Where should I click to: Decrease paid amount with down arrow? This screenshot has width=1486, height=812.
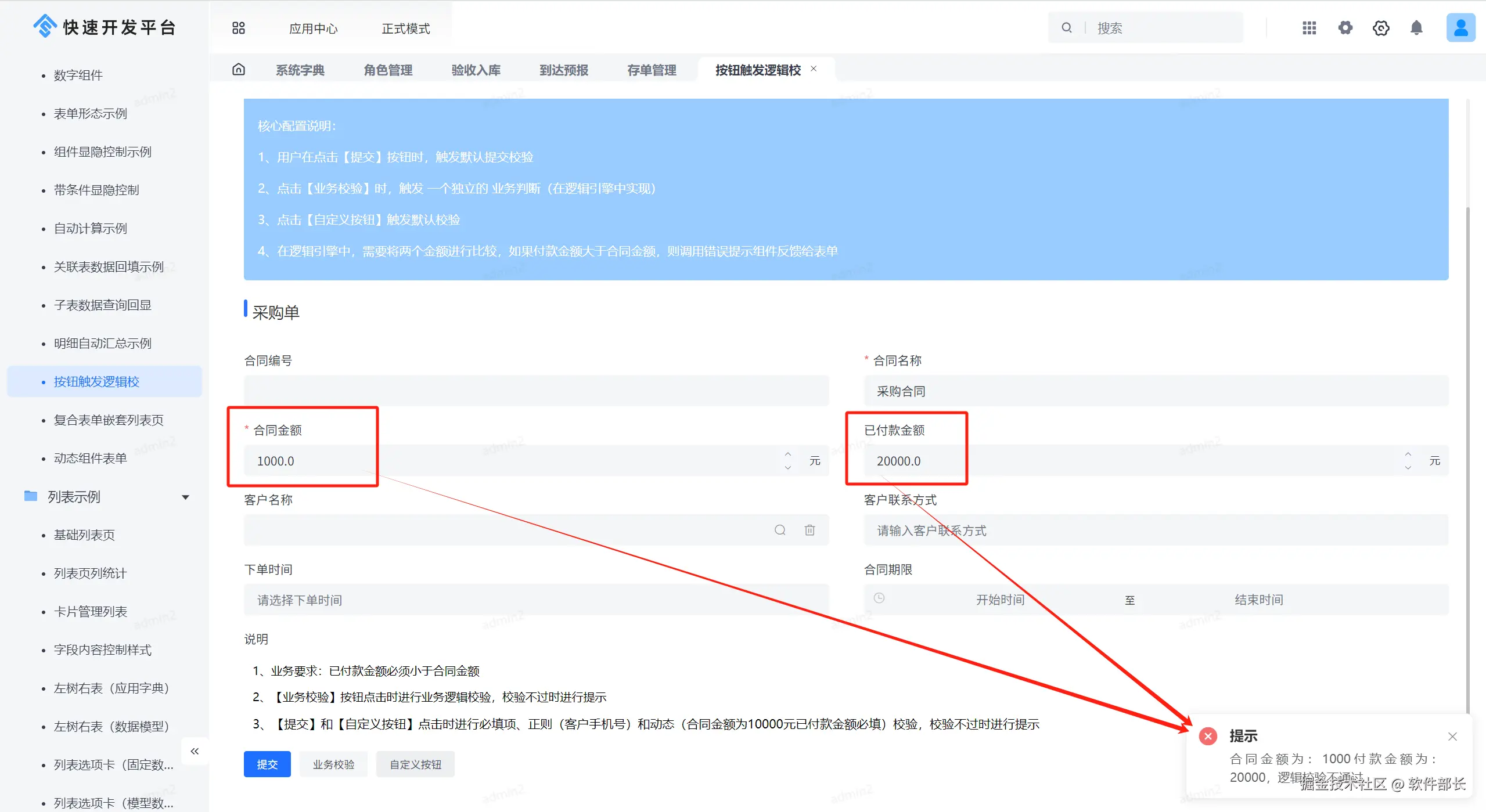(x=1408, y=467)
